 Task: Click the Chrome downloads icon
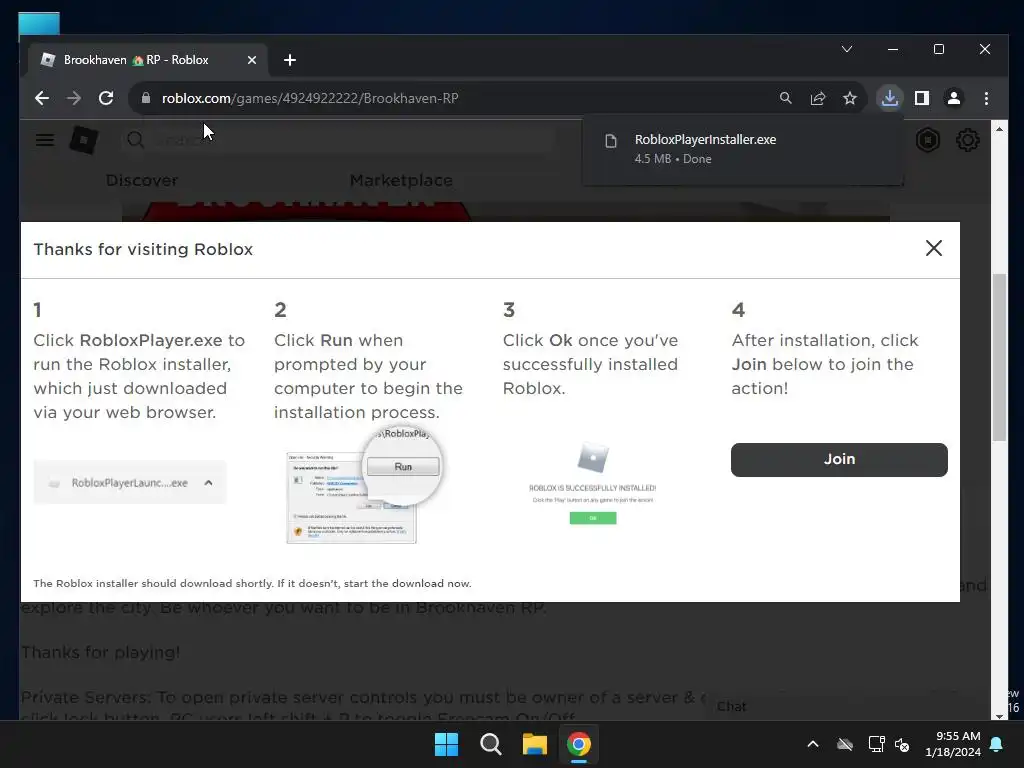coord(889,99)
